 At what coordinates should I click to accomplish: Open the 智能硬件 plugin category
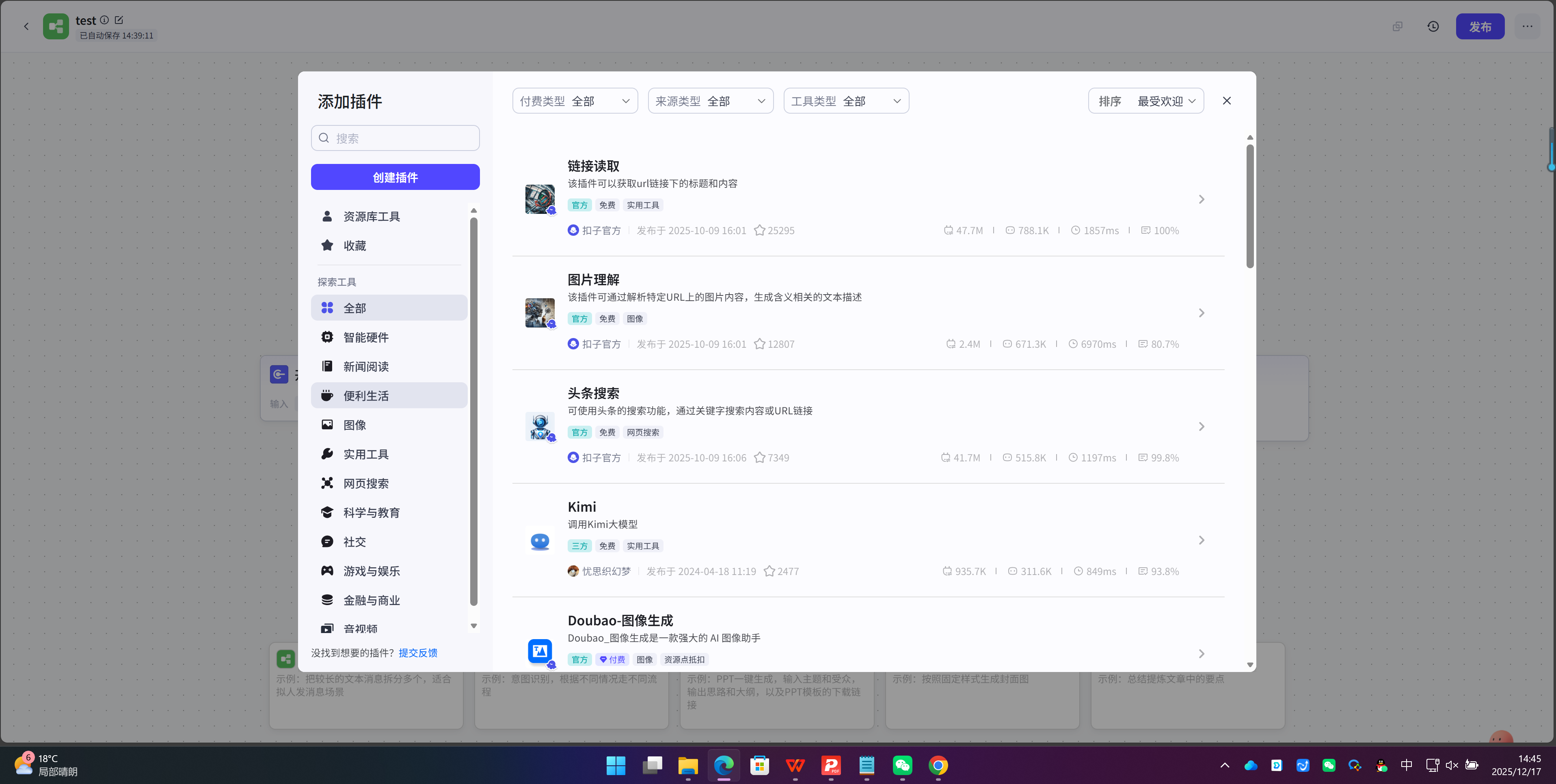coord(367,337)
